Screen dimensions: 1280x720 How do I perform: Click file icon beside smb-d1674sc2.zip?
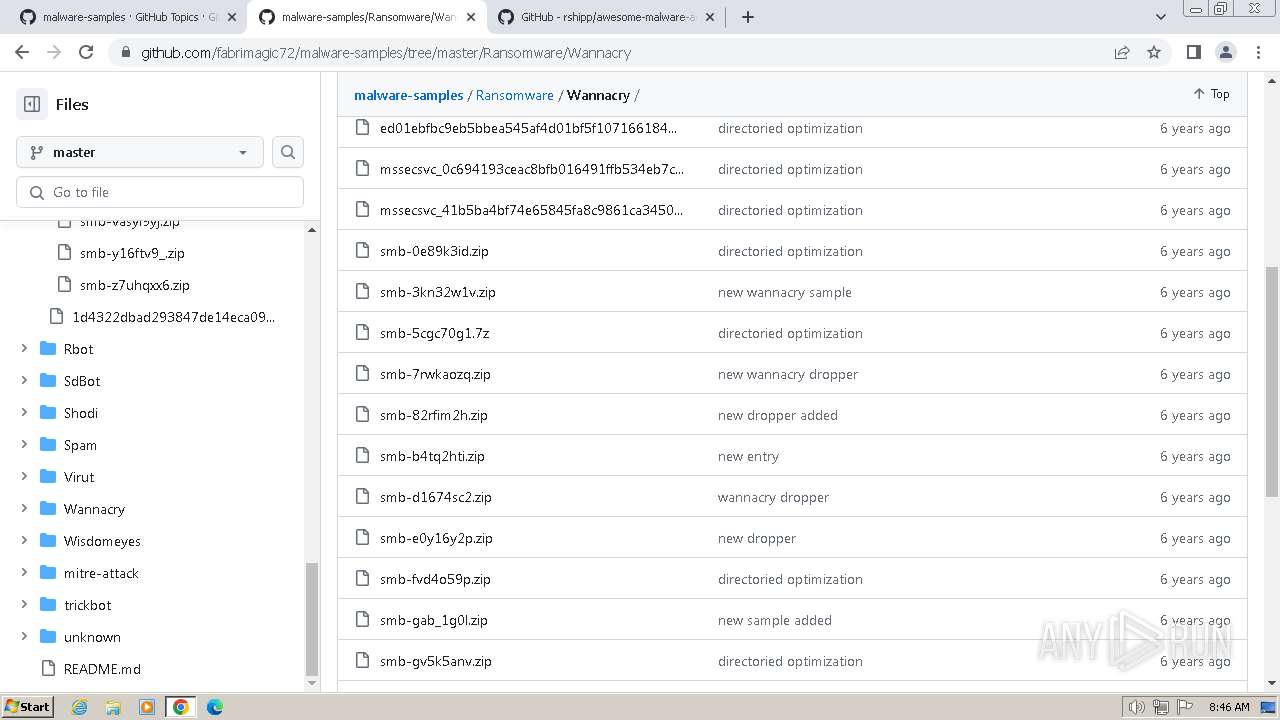pyautogui.click(x=363, y=497)
